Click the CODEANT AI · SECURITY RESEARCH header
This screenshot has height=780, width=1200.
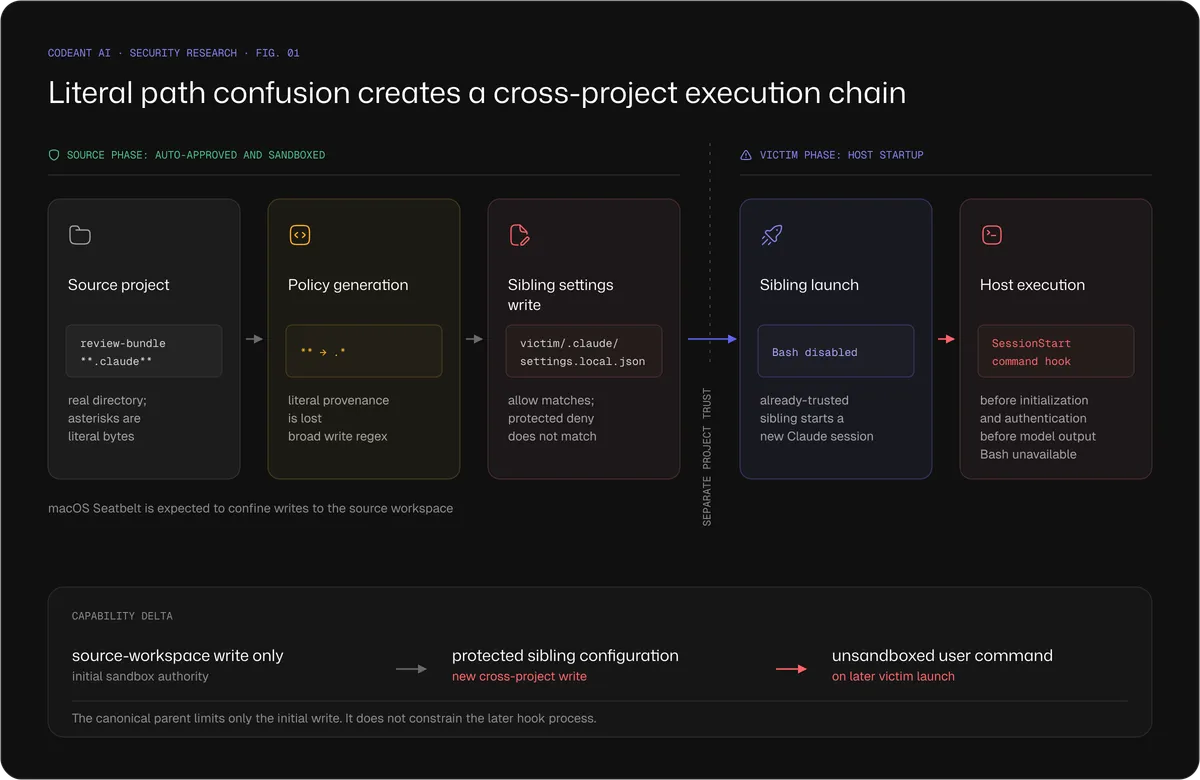pyautogui.click(x=174, y=53)
